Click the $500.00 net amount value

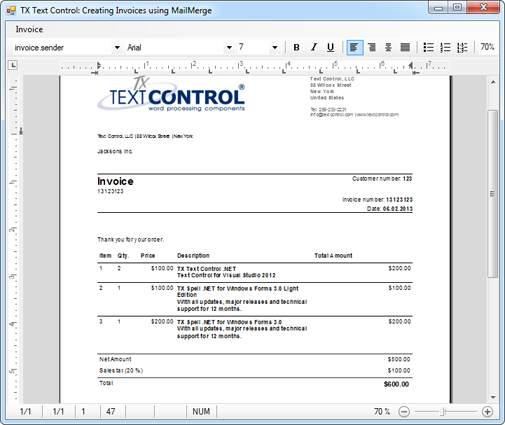click(399, 359)
